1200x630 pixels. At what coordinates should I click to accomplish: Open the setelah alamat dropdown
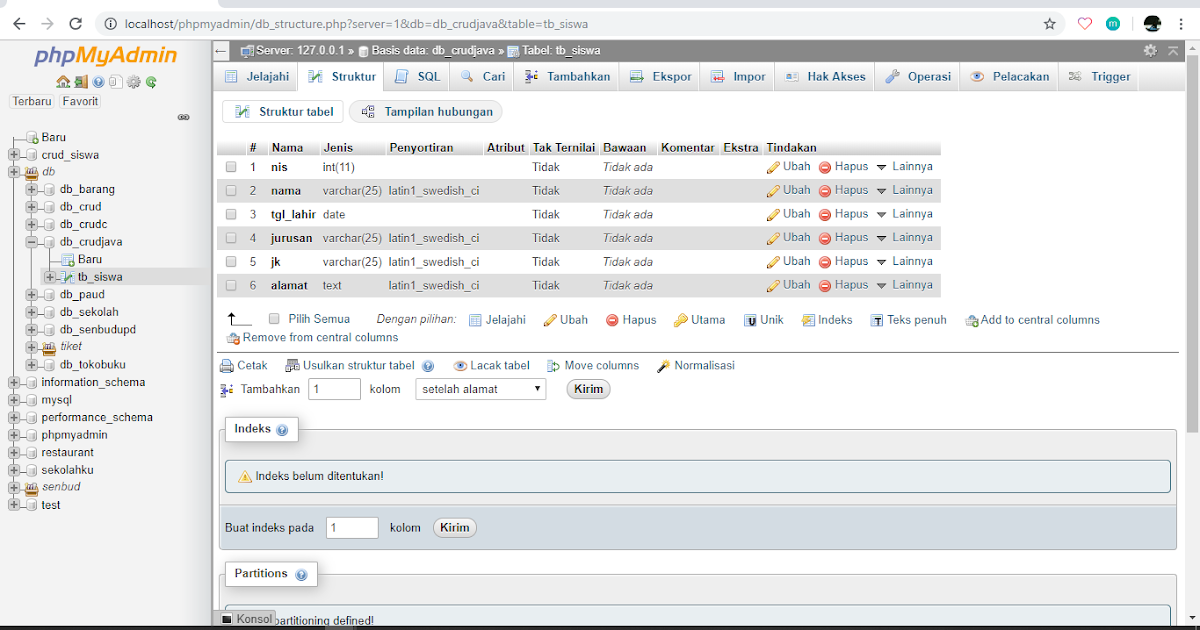point(480,389)
